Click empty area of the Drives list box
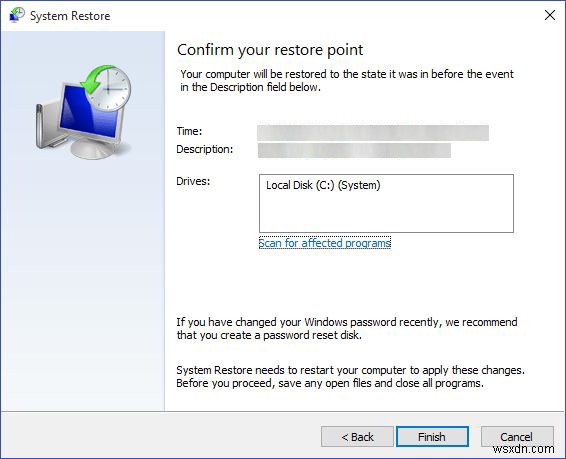Screen dimensions: 566x459 coord(386,213)
